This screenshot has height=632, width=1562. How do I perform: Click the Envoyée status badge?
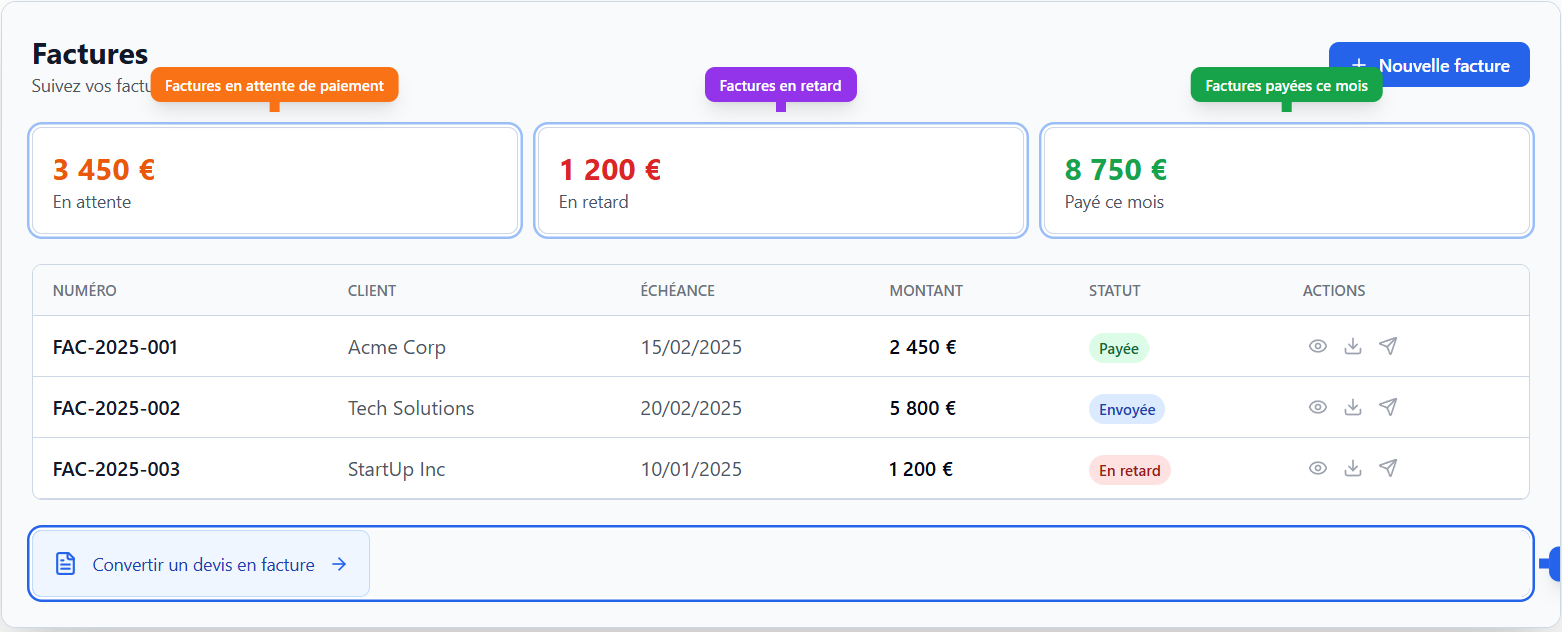pyautogui.click(x=1126, y=408)
